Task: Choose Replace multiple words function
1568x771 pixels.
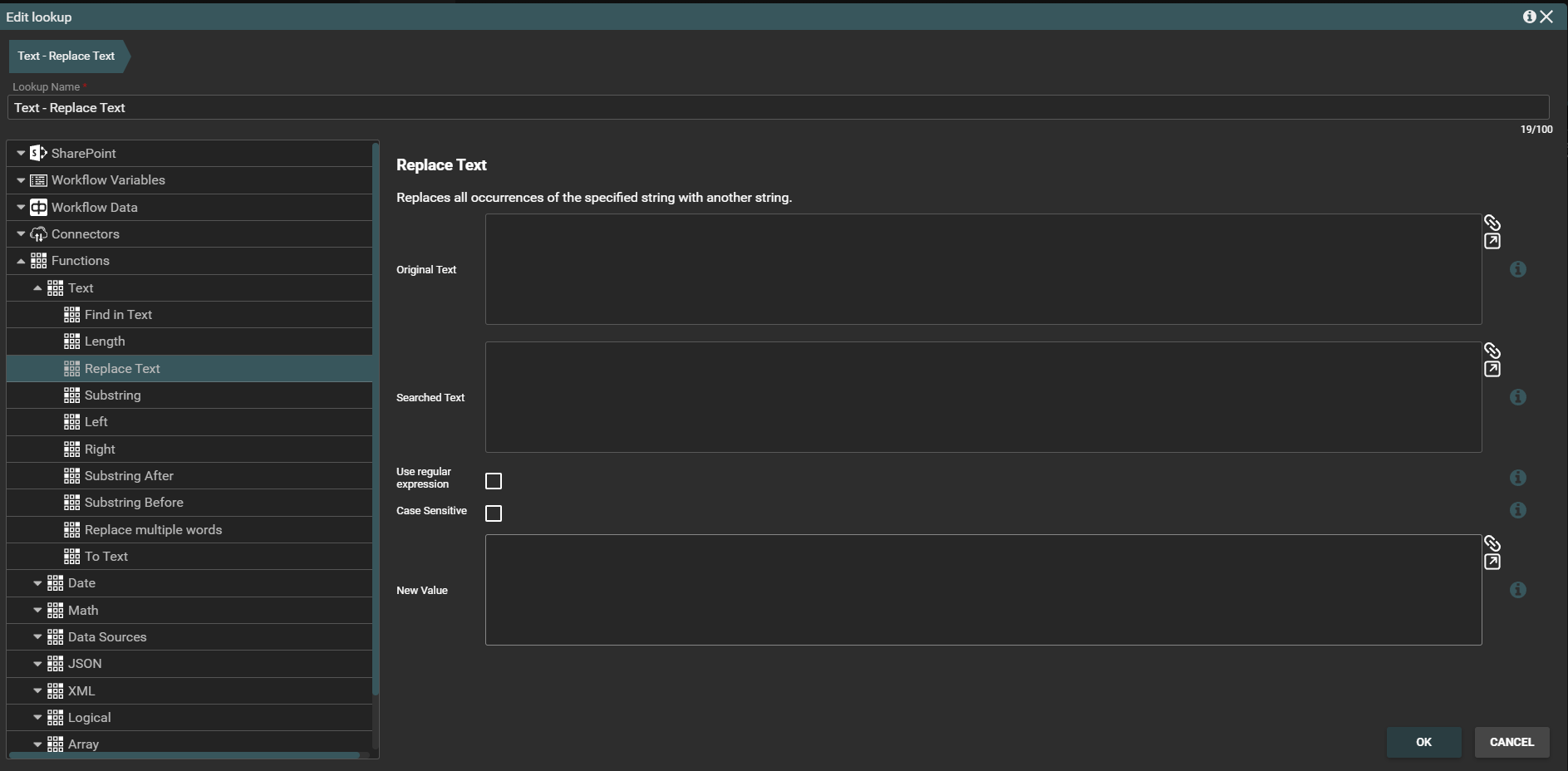Action: pos(153,530)
